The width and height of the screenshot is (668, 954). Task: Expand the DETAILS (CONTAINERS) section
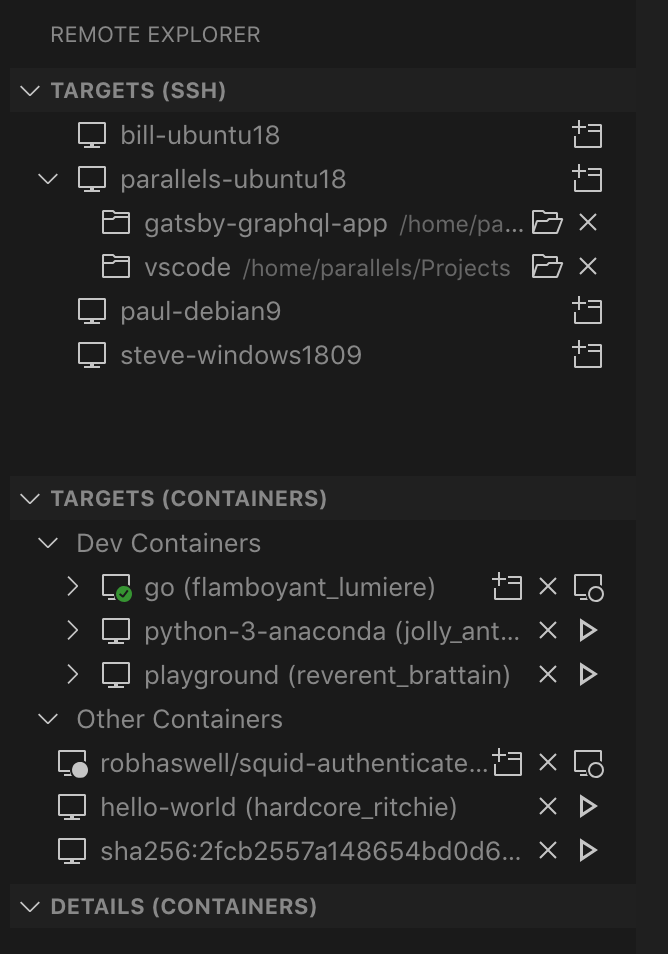point(29,906)
